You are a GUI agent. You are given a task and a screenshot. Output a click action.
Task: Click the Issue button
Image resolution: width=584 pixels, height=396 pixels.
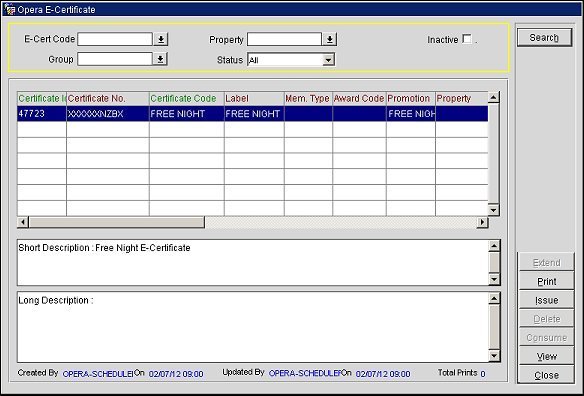click(546, 300)
